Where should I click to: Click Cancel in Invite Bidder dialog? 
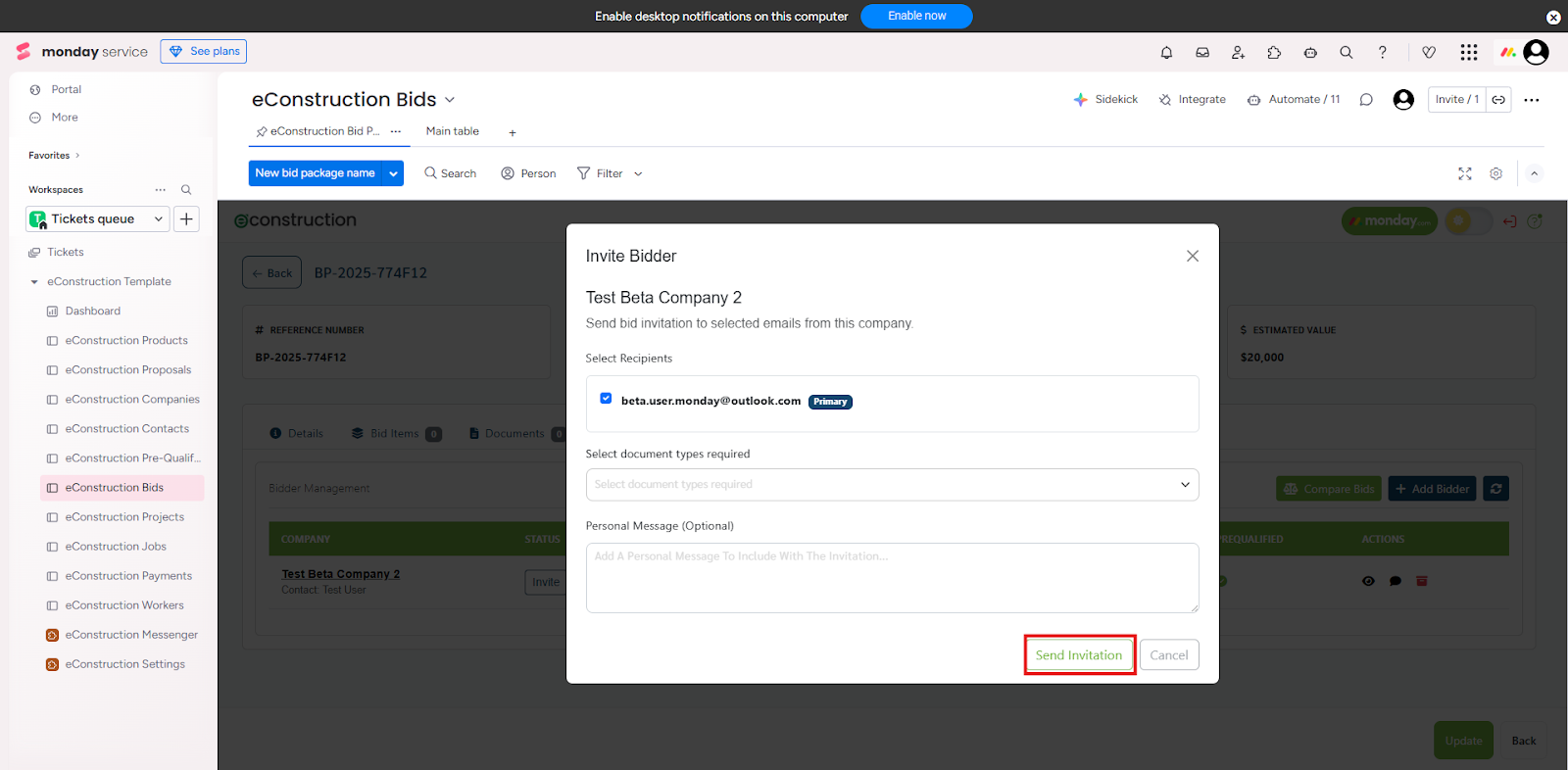1168,655
